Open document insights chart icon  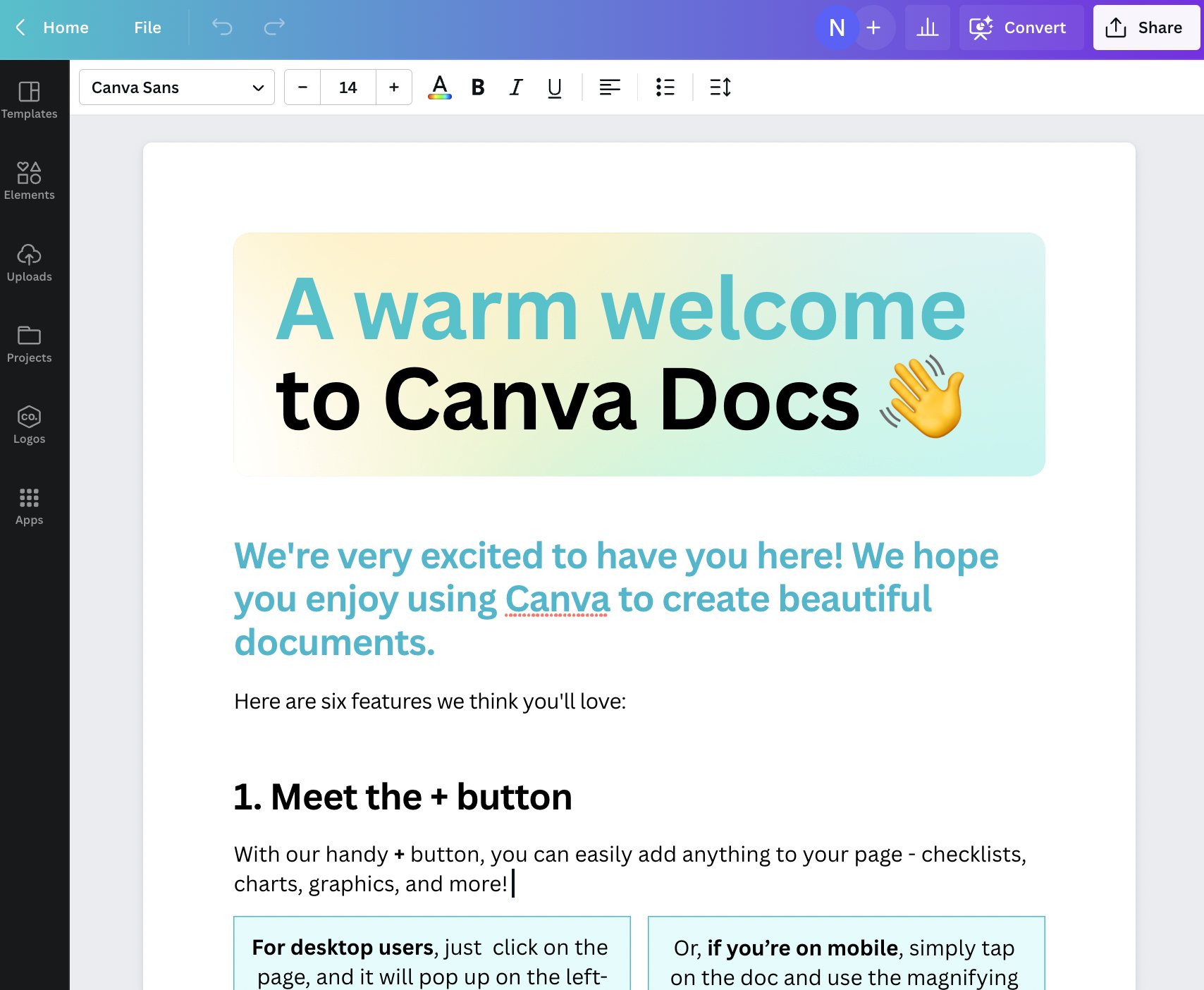pyautogui.click(x=928, y=28)
